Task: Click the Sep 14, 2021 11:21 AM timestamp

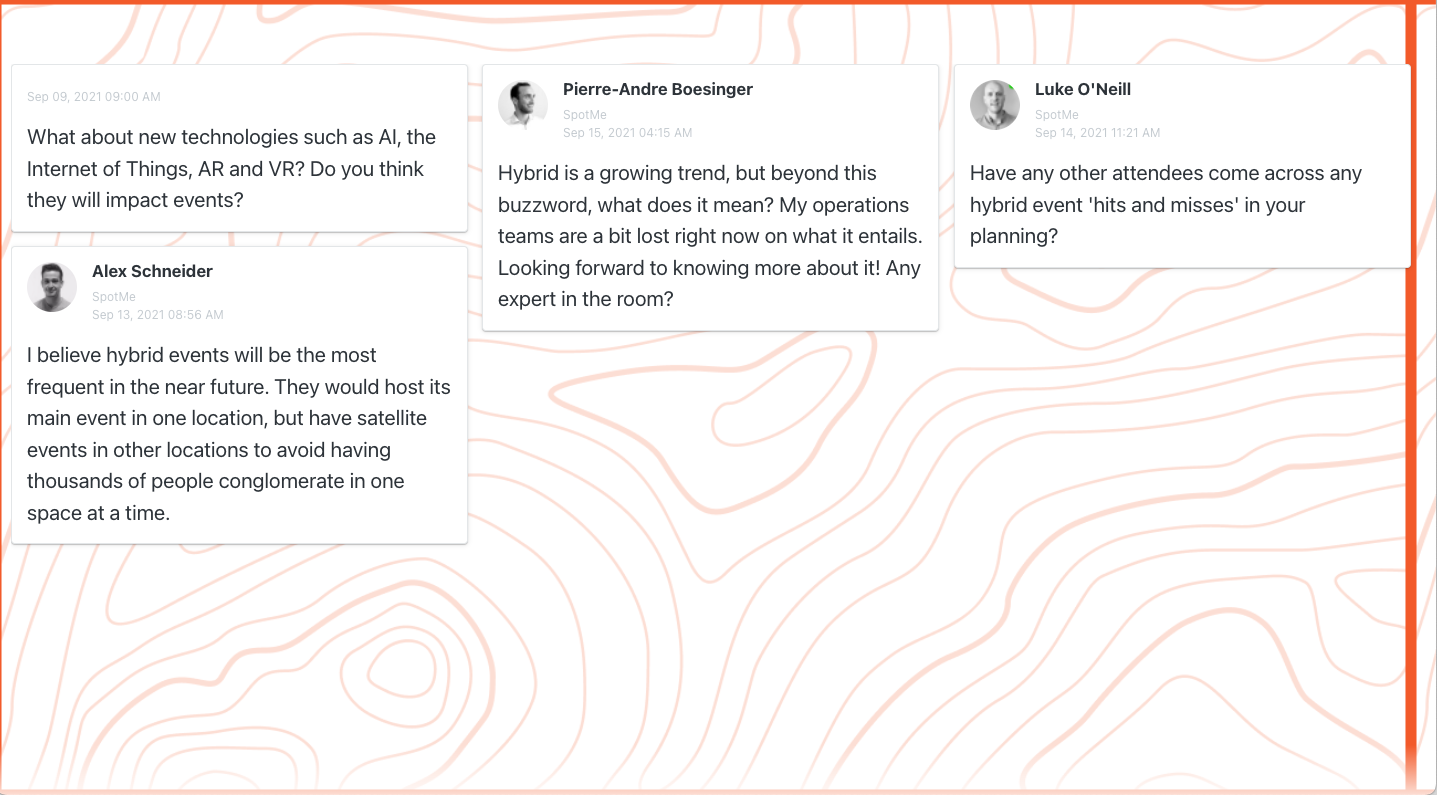Action: [x=1098, y=133]
